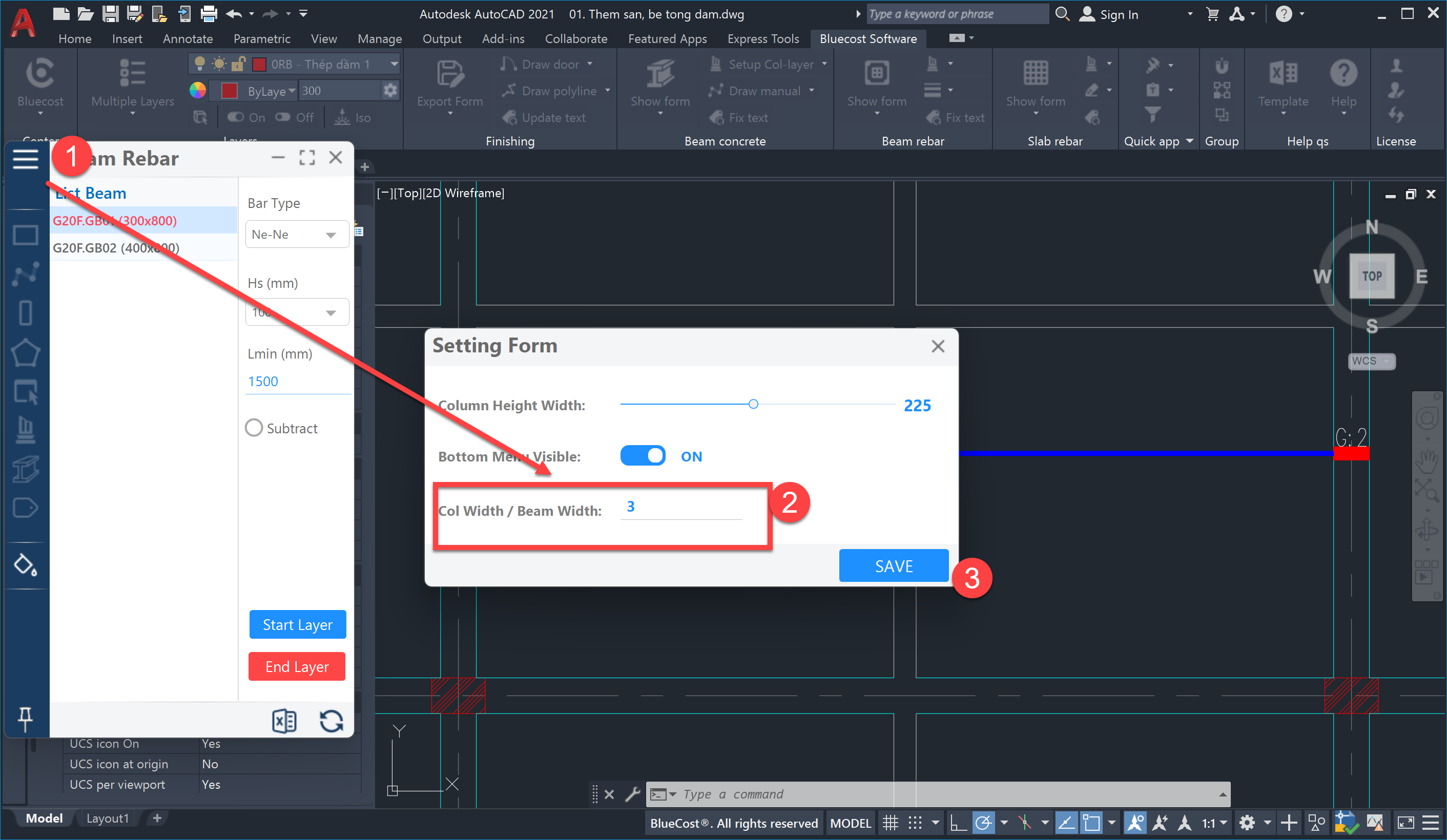Open the hamburger menu in Beam Rebar panel
This screenshot has height=840, width=1447.
[x=26, y=159]
